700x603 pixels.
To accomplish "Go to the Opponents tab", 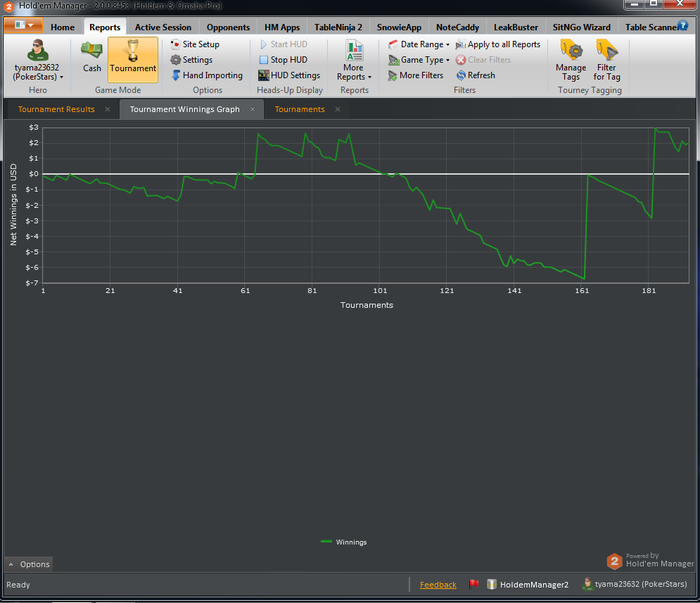I will point(228,27).
